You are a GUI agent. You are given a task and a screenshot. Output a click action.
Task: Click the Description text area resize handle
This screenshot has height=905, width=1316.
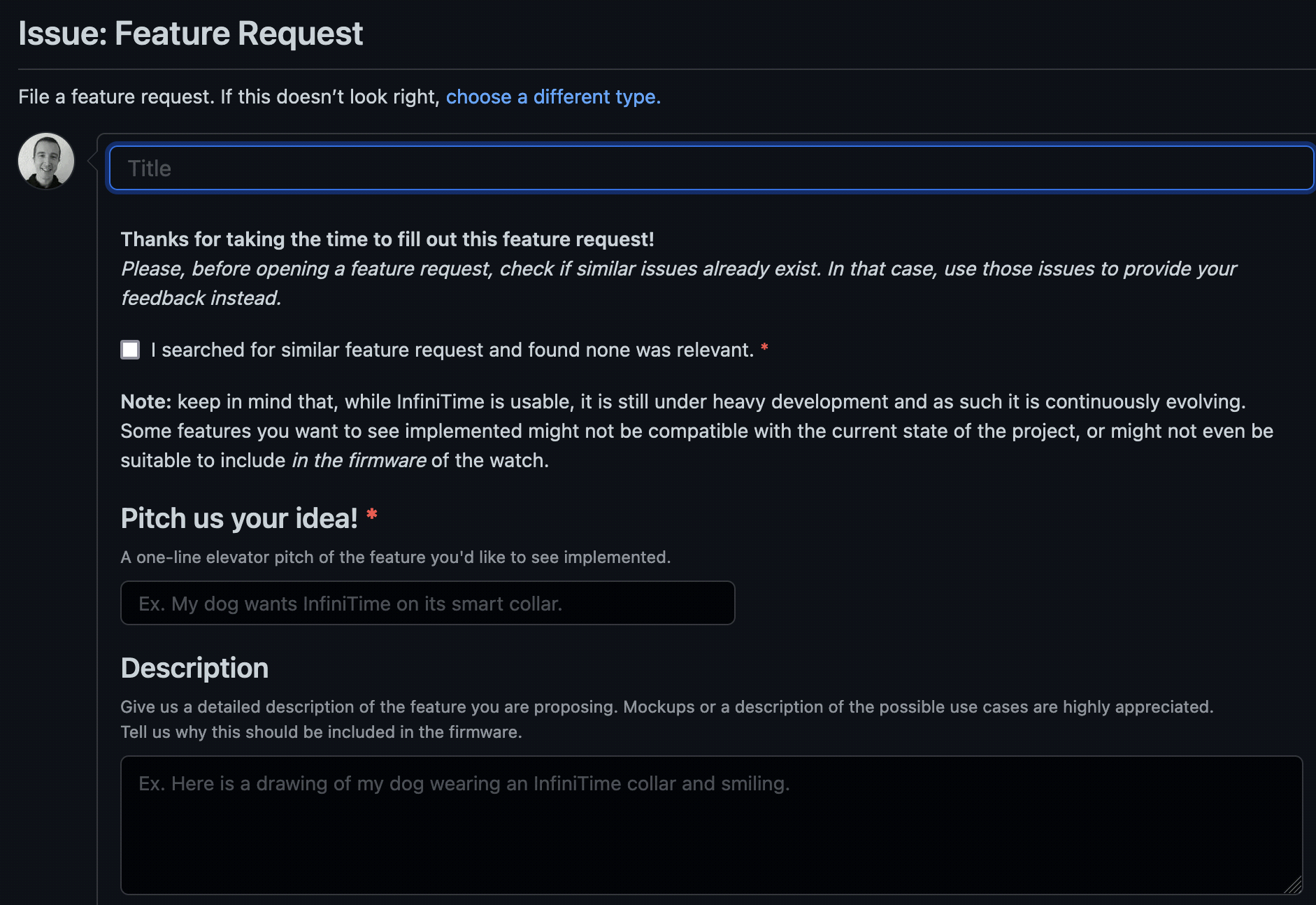tap(1293, 885)
